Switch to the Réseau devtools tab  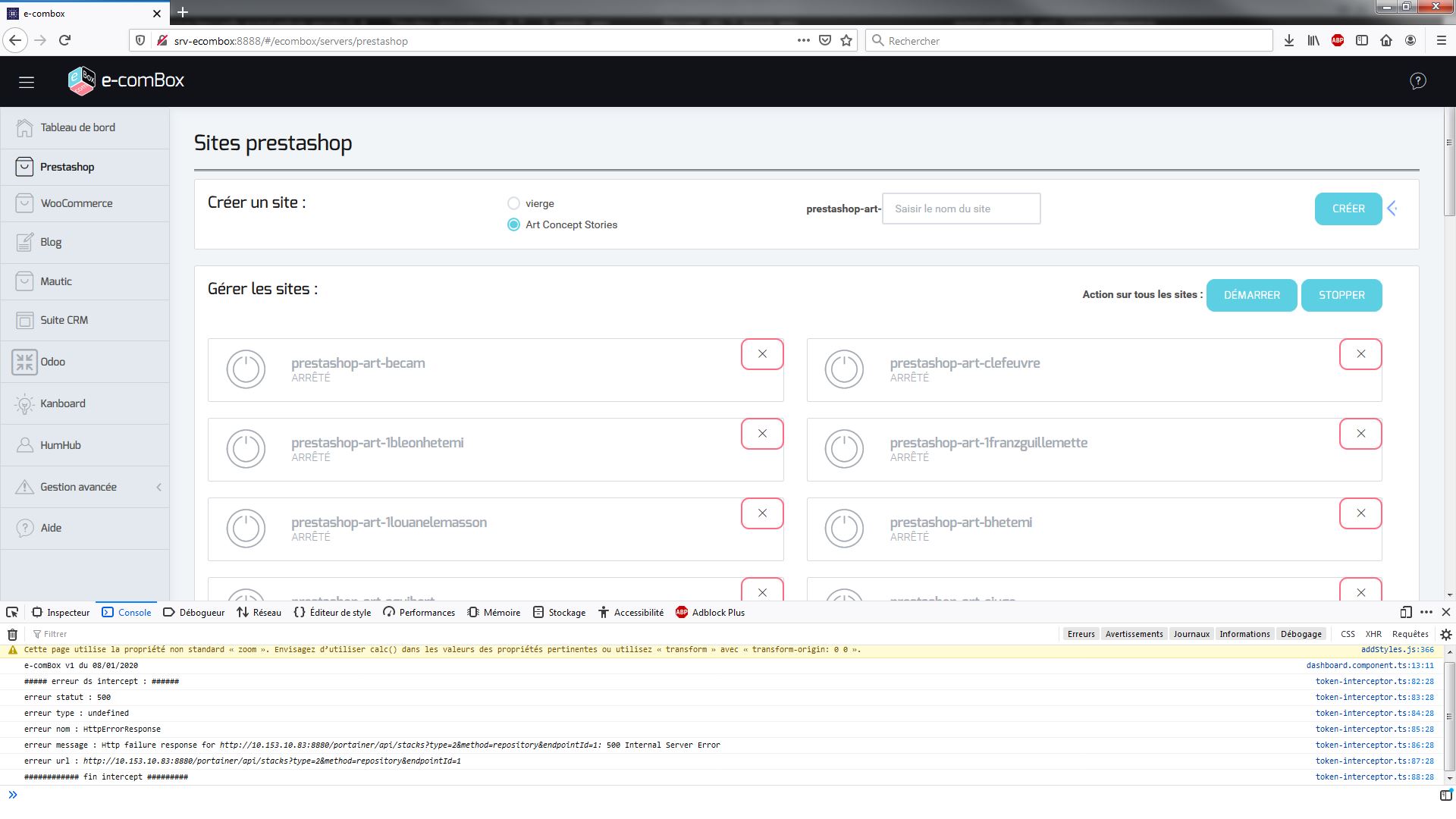(259, 612)
